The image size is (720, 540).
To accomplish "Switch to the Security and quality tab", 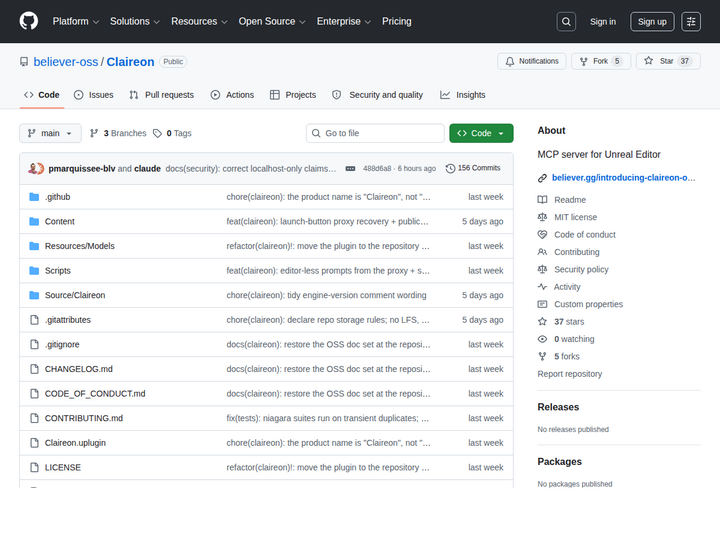I will [x=377, y=95].
